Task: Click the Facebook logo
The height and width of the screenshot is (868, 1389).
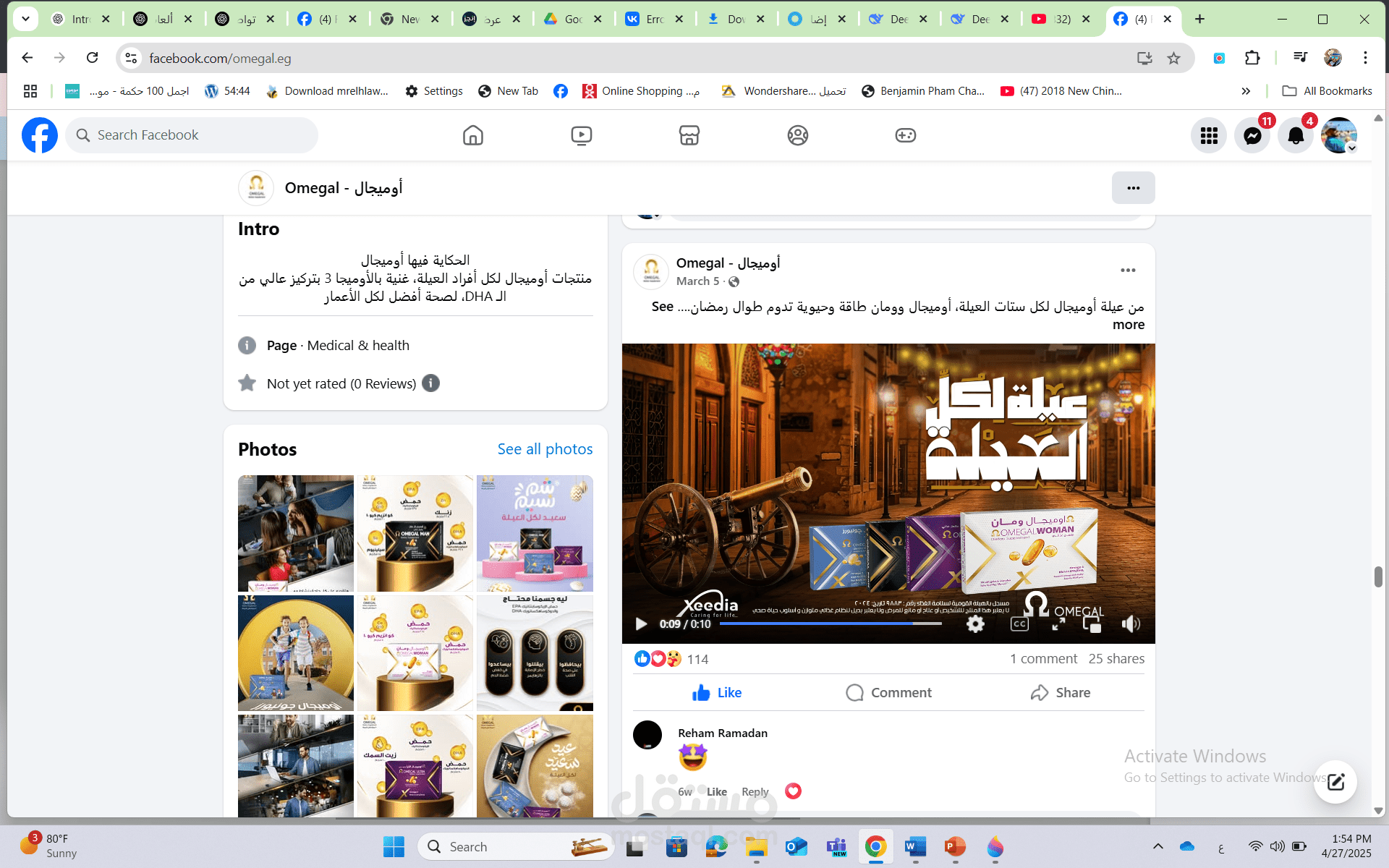Action: point(40,135)
